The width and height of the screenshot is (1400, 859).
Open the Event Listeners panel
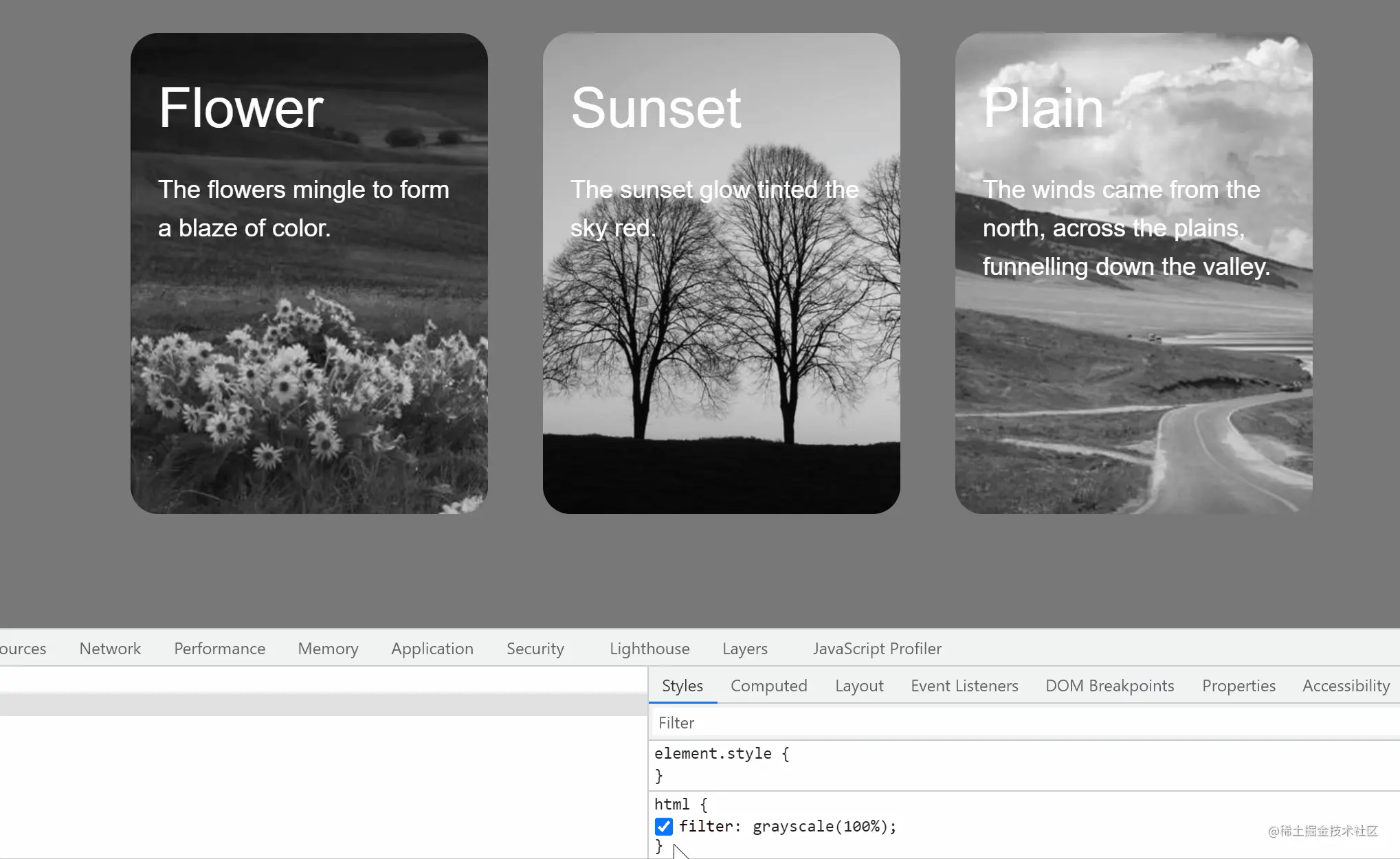point(963,686)
